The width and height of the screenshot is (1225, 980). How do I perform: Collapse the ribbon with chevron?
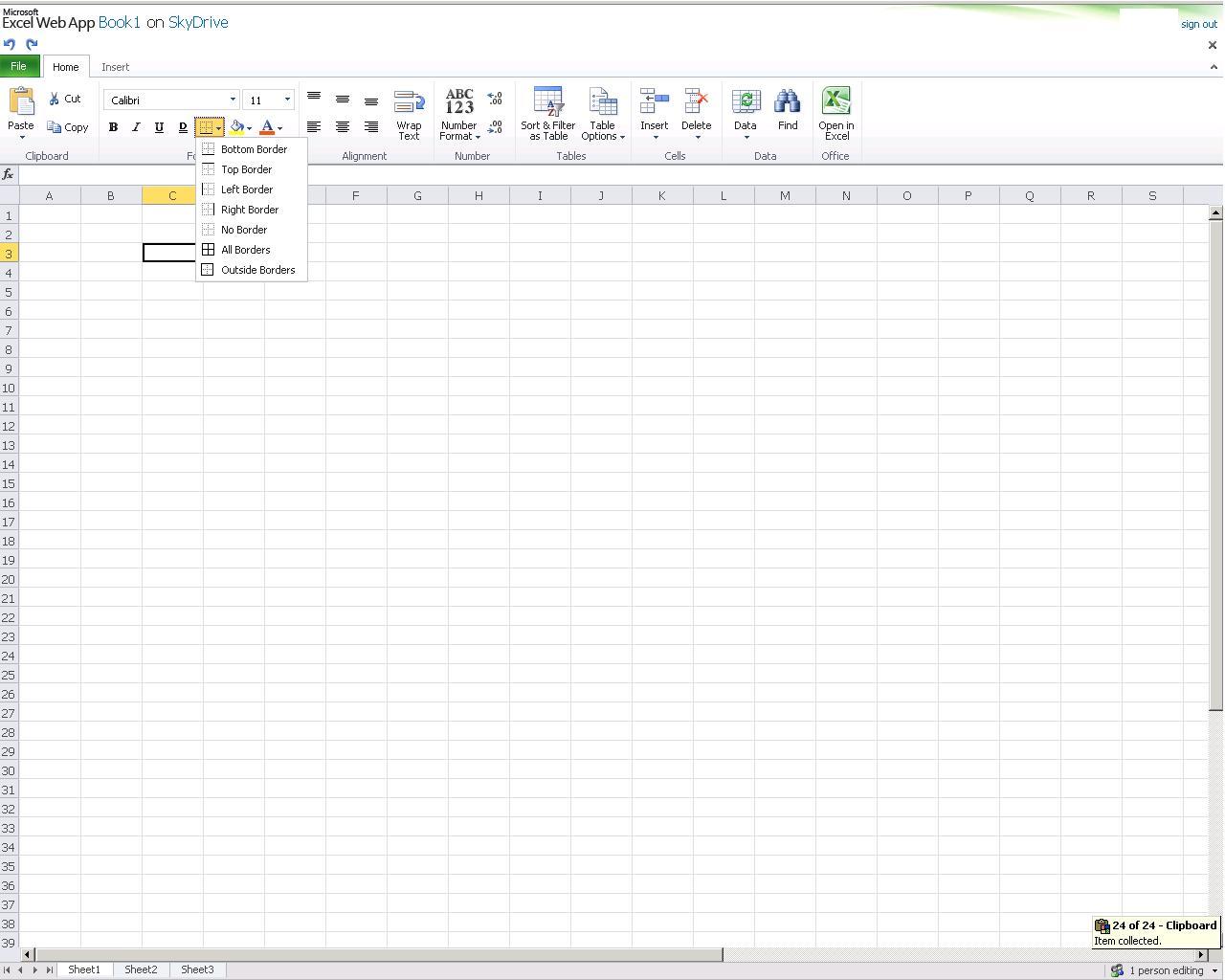1214,67
